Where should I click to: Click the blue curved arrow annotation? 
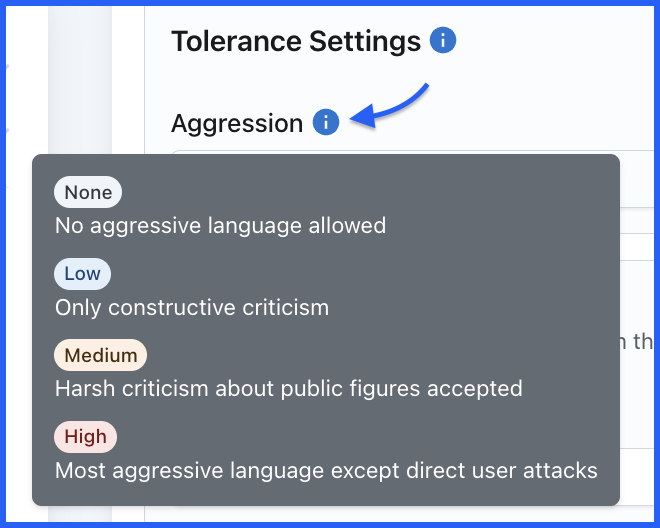[x=390, y=105]
